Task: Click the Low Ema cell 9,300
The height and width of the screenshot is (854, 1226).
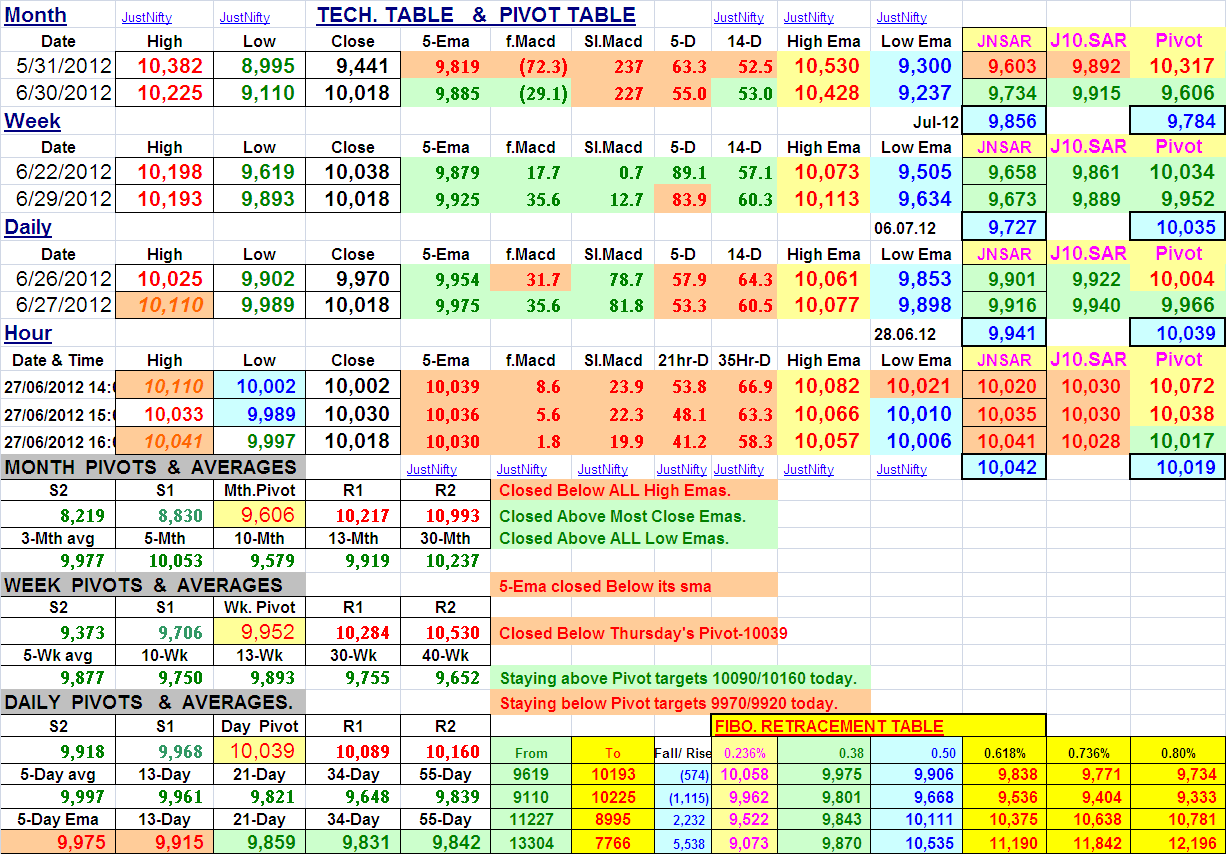Action: 916,67
